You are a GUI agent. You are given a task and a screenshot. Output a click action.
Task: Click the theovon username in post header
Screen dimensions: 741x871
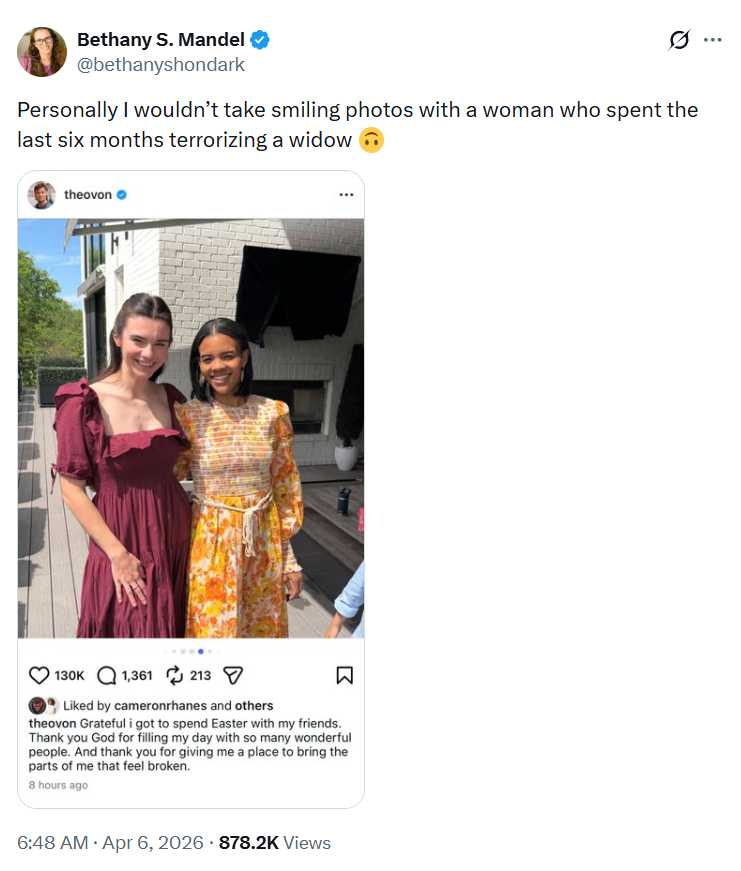(x=87, y=194)
